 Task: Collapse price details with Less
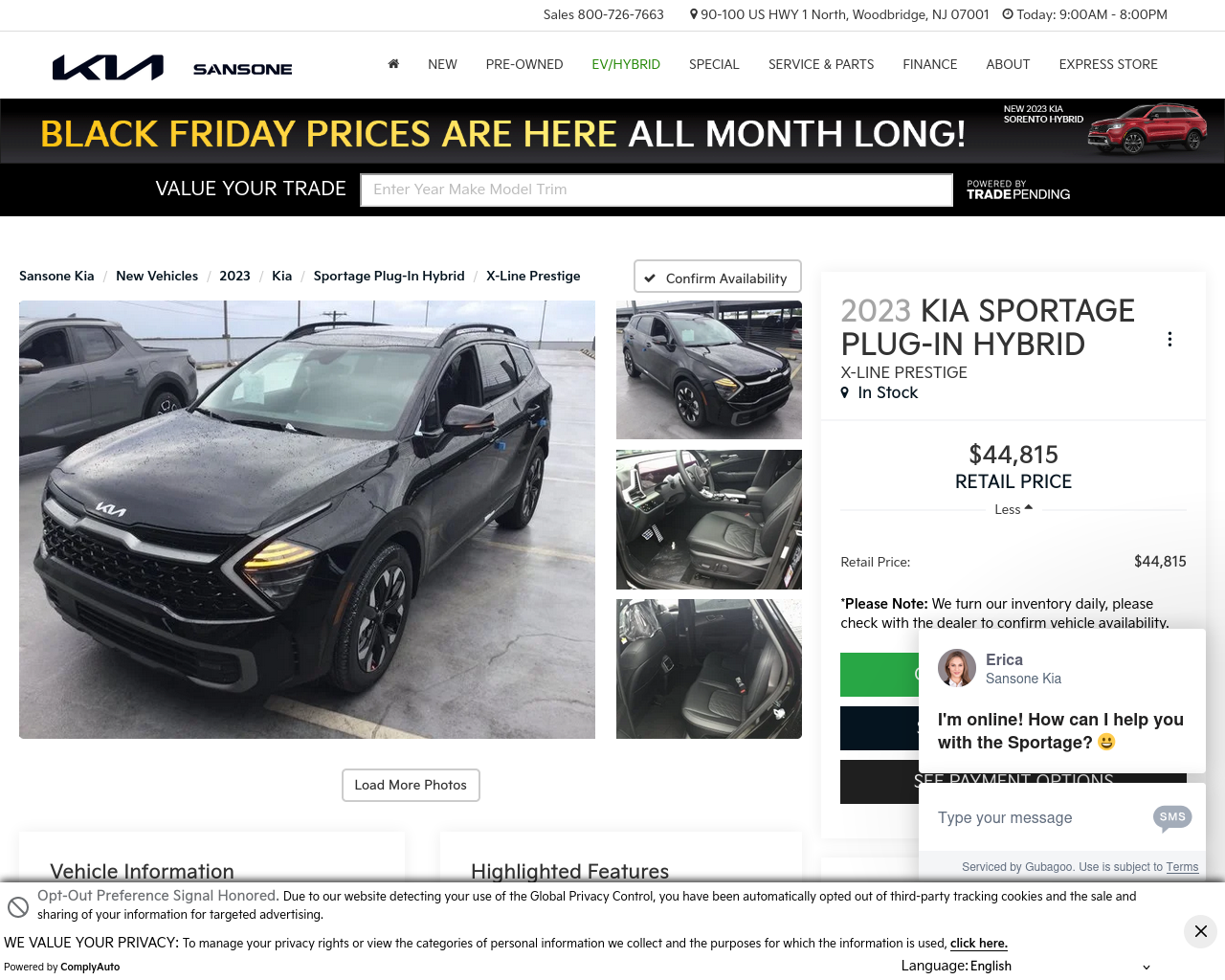(x=1013, y=509)
